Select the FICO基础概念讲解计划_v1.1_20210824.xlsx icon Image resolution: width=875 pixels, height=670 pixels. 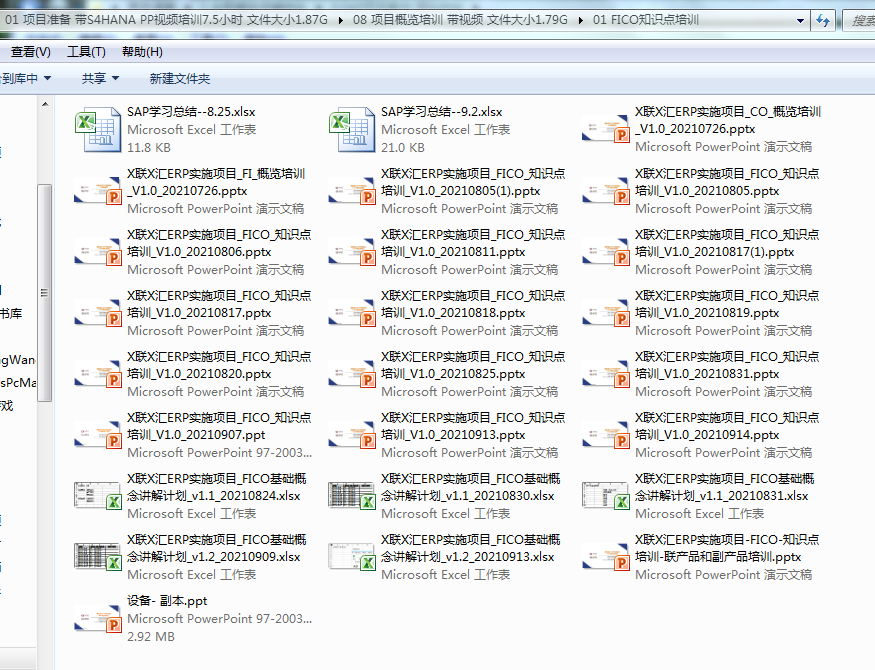coord(97,496)
